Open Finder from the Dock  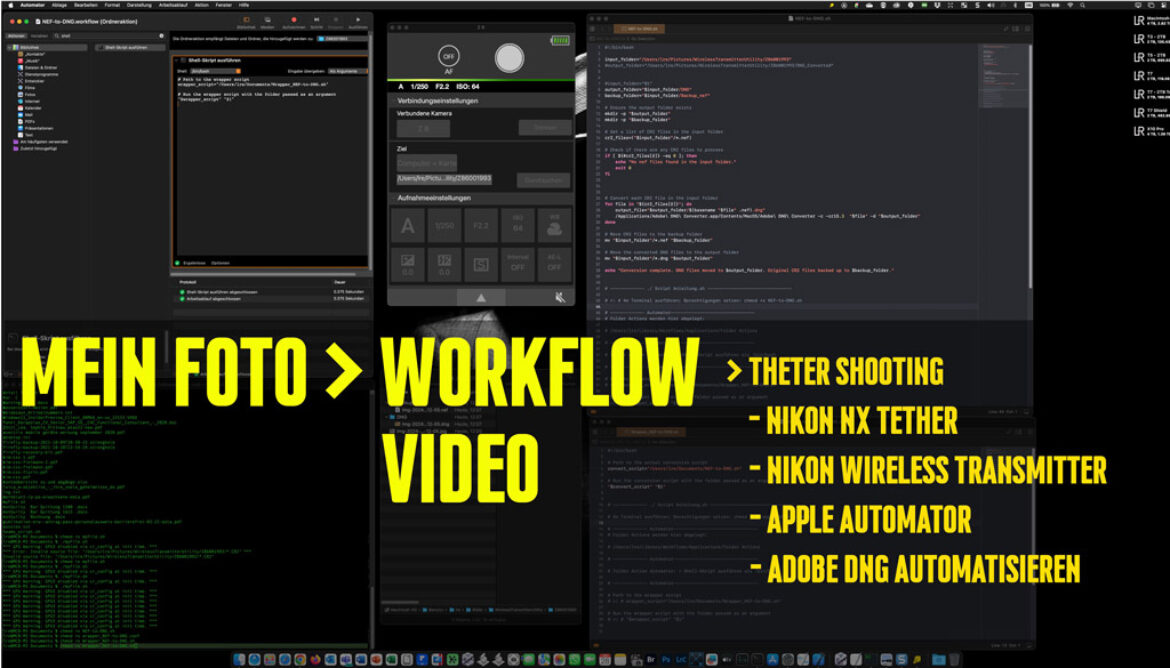point(240,659)
